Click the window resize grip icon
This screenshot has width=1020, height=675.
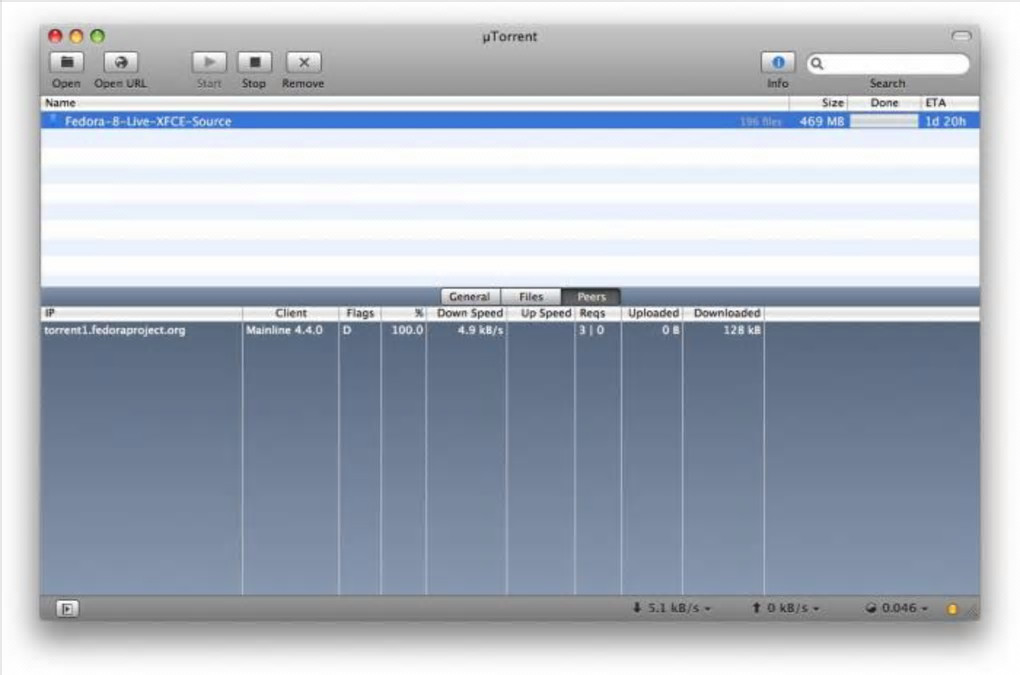point(972,611)
